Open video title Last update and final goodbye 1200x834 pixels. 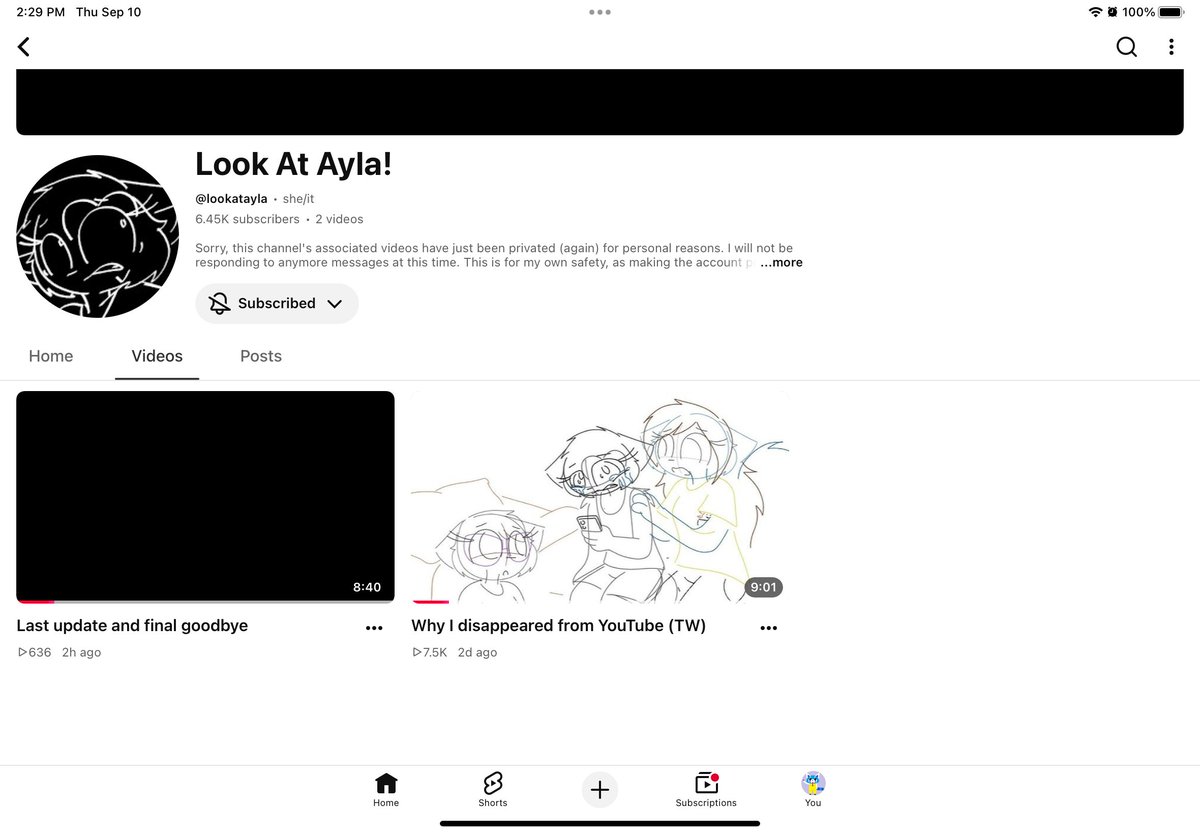click(132, 626)
